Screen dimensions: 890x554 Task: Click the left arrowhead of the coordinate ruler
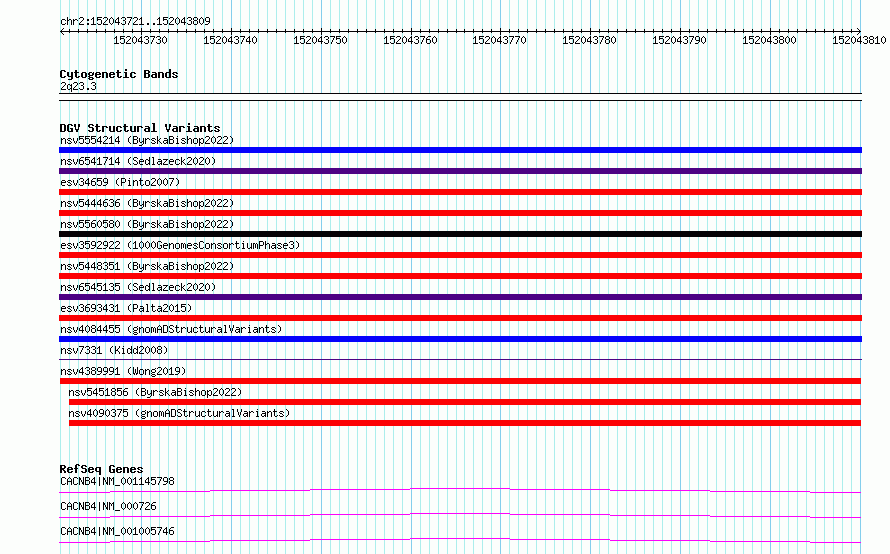click(62, 31)
